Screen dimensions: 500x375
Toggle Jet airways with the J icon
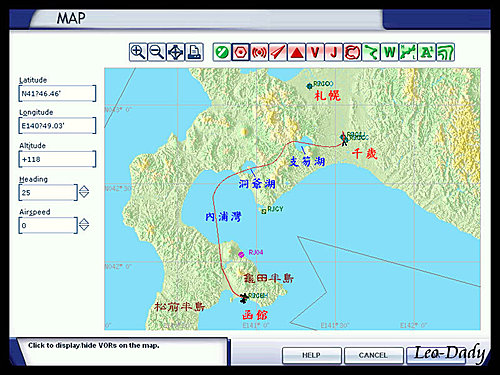333,52
